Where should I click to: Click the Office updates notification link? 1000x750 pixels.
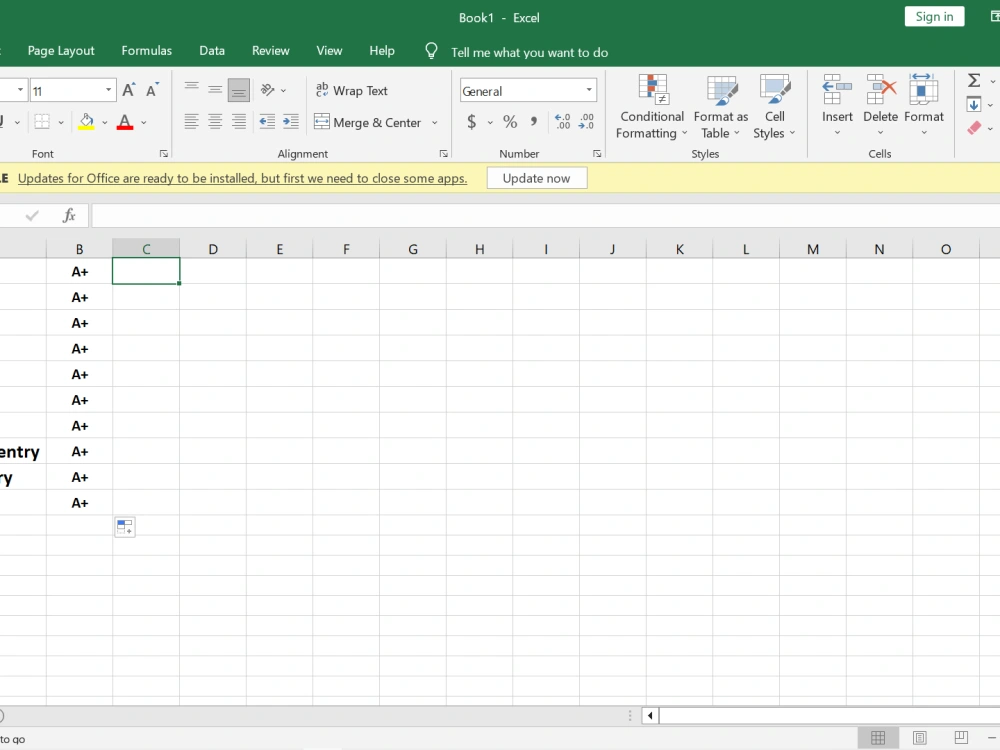[242, 179]
